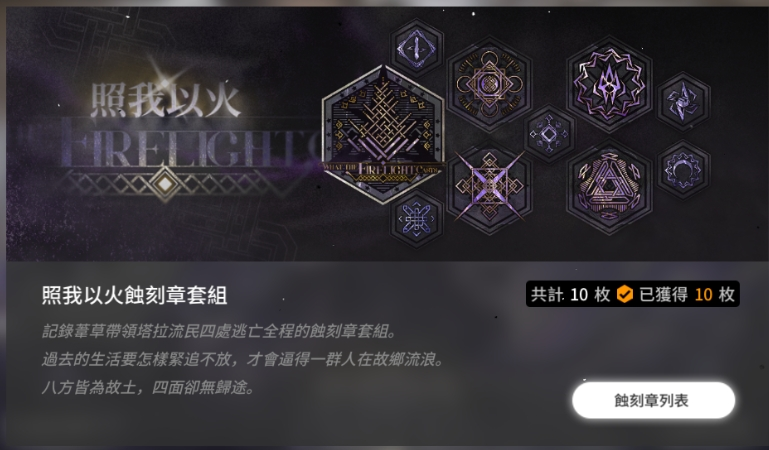Click the 照我以火 banner title text
This screenshot has width=769, height=450.
click(166, 100)
